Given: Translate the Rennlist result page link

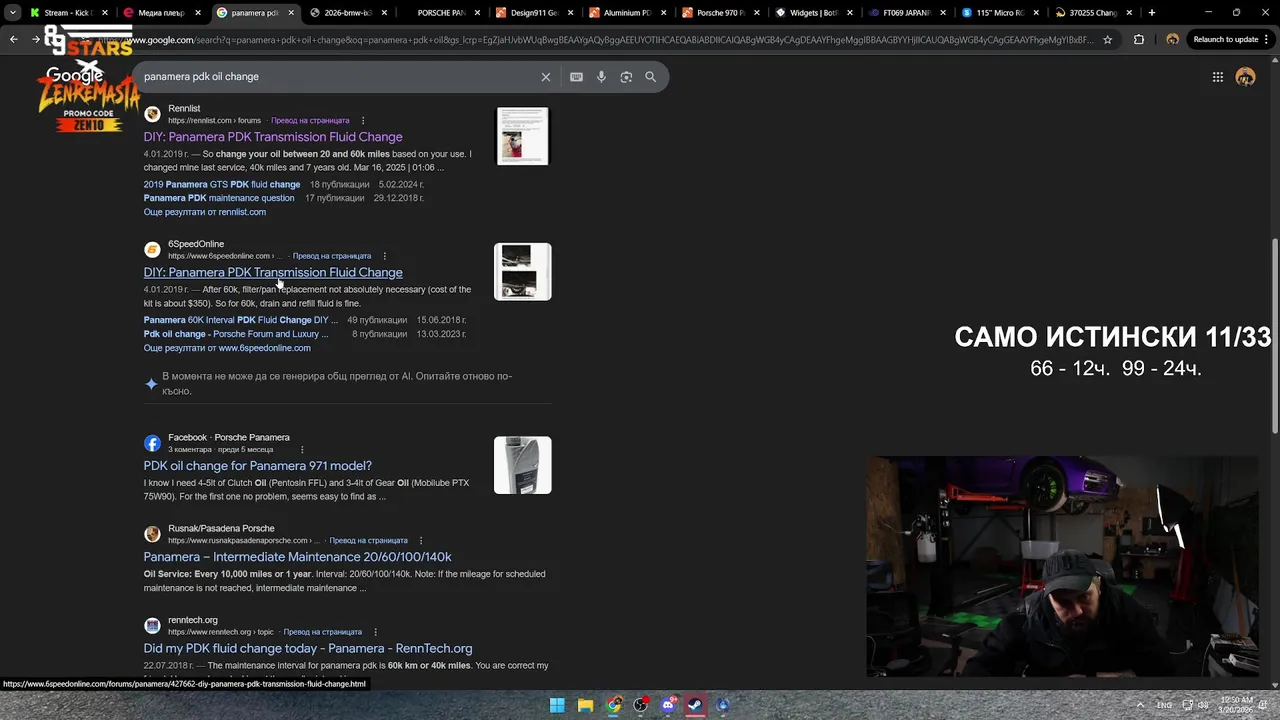Looking at the screenshot, I should pos(310,121).
